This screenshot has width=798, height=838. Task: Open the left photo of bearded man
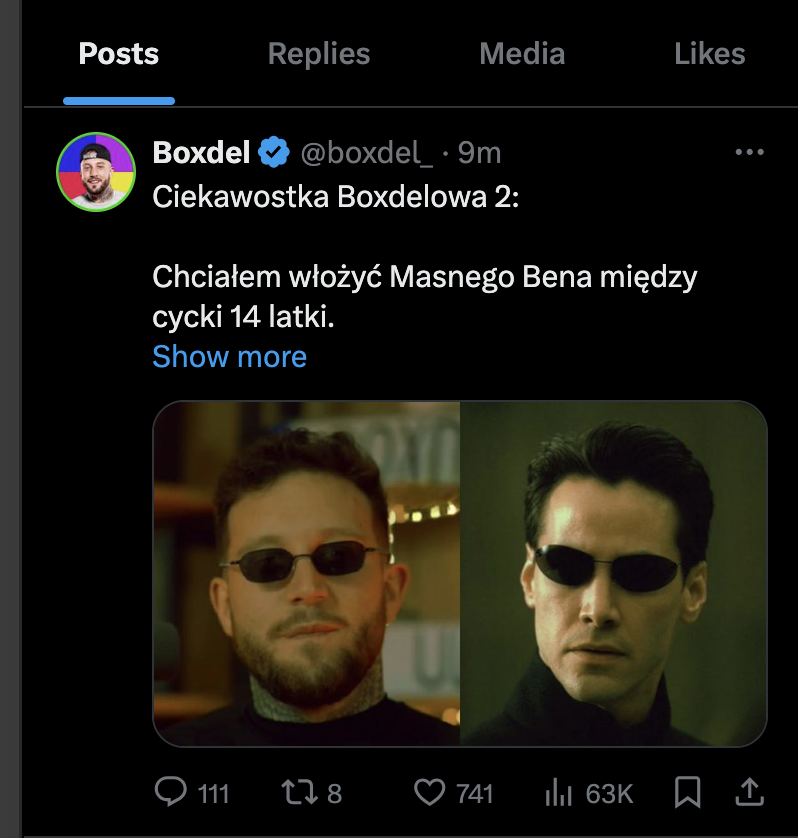[x=306, y=573]
